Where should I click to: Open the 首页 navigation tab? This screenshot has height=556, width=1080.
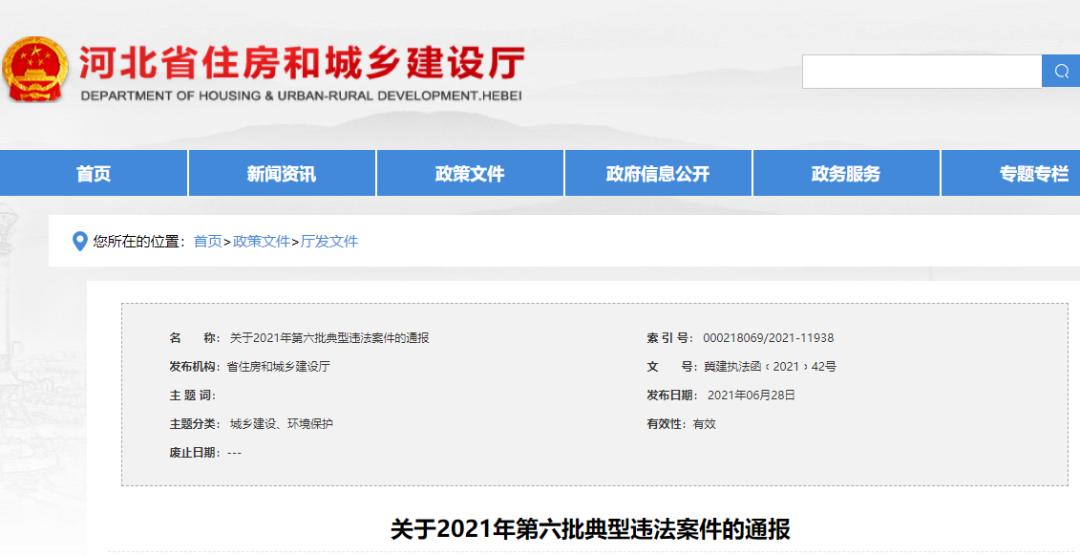coord(93,174)
